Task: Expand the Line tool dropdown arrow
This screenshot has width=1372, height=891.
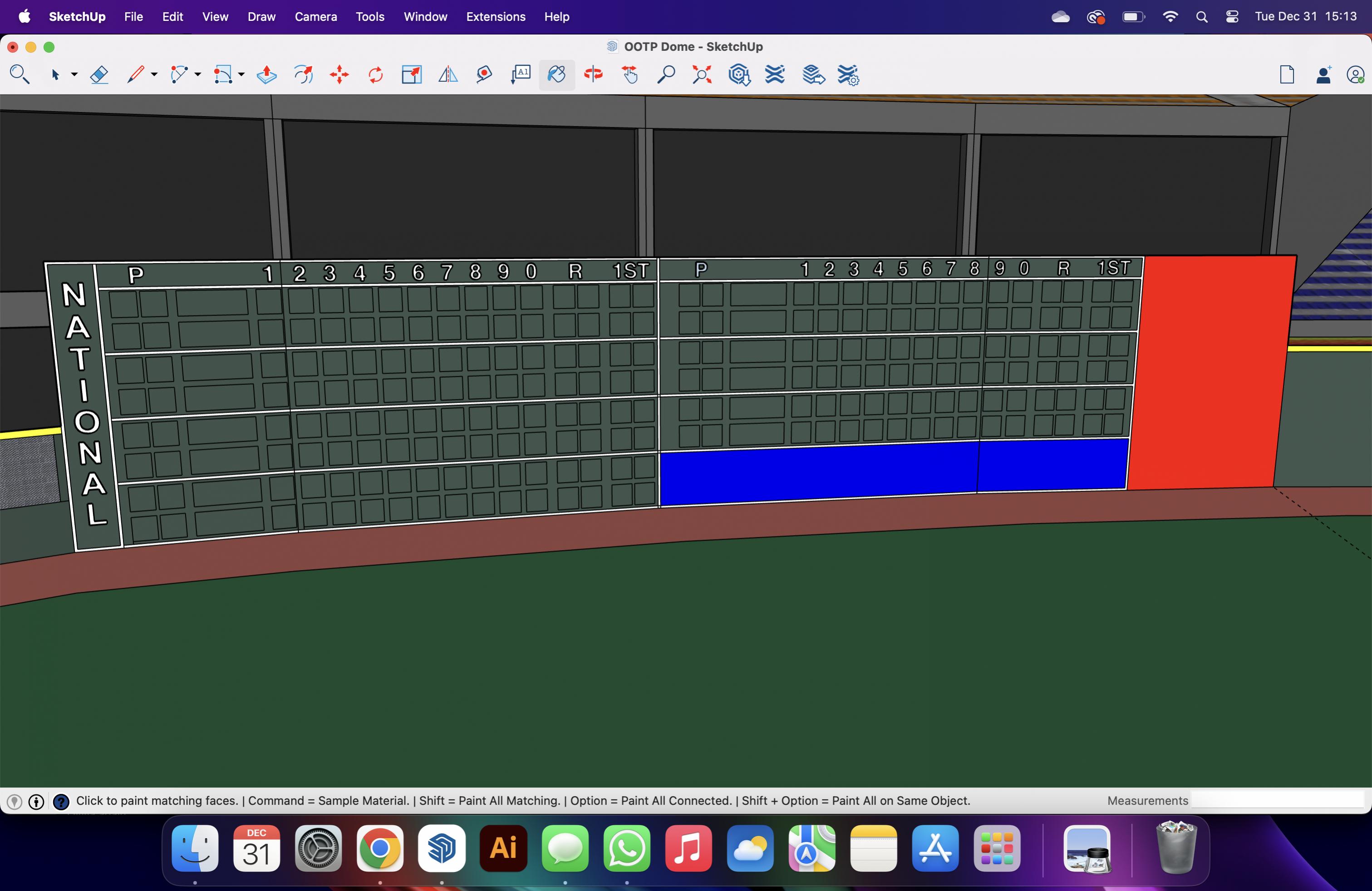Action: (154, 75)
